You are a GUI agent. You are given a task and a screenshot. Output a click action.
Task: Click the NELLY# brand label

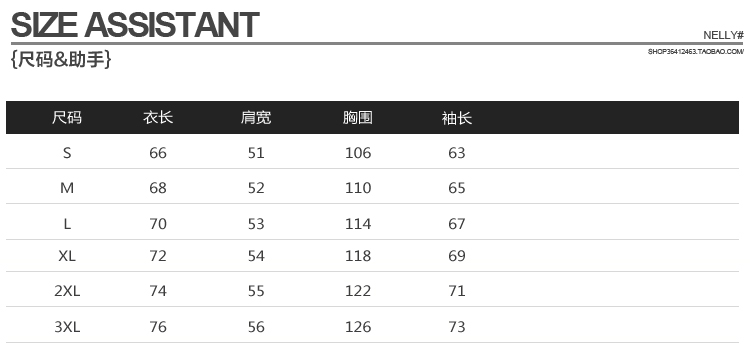coord(723,35)
